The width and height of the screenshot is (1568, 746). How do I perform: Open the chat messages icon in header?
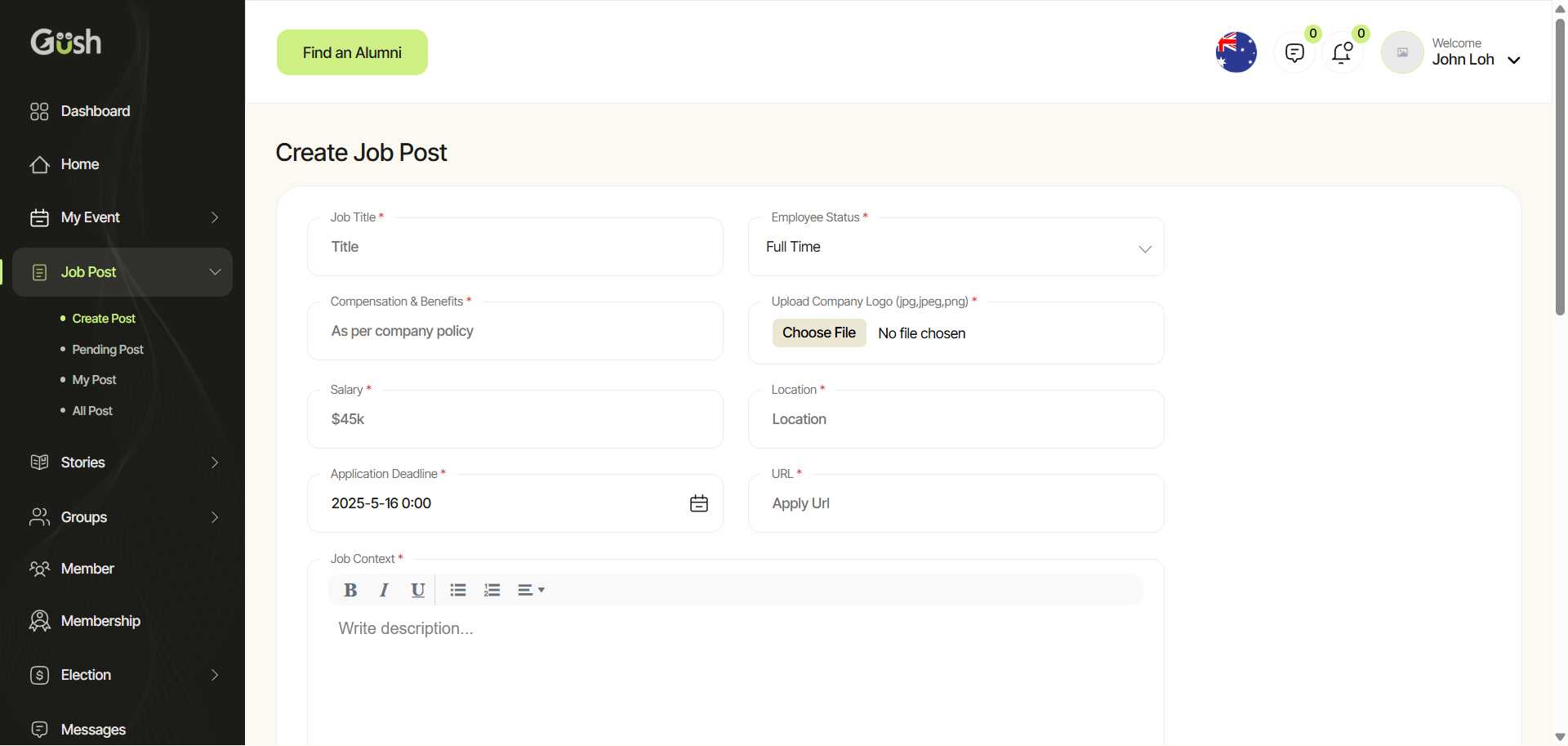pyautogui.click(x=1294, y=53)
